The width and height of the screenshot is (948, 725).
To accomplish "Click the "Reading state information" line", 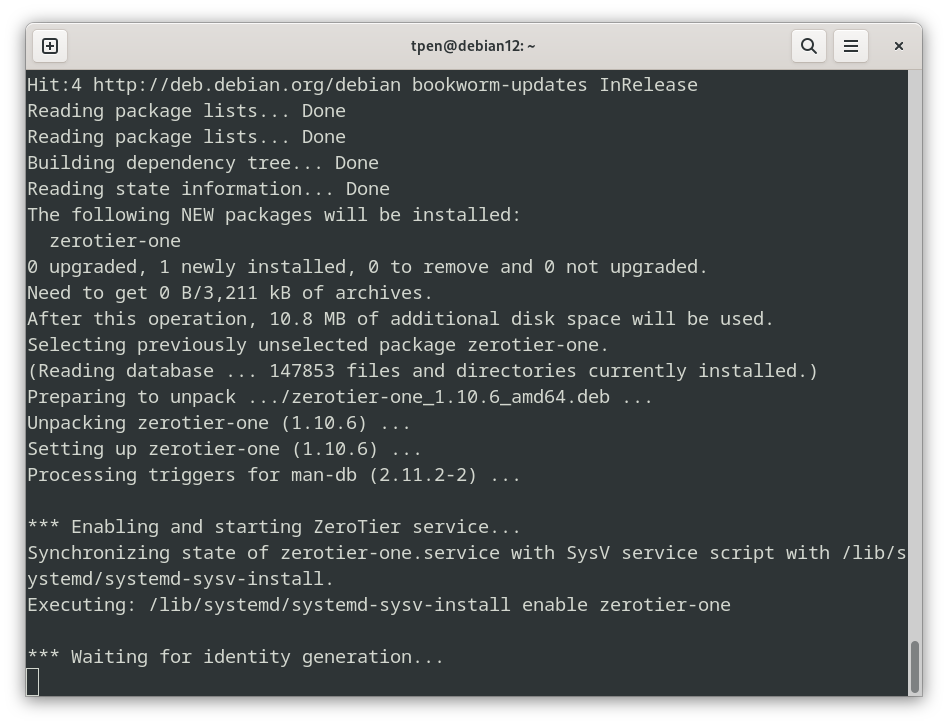I will (208, 189).
